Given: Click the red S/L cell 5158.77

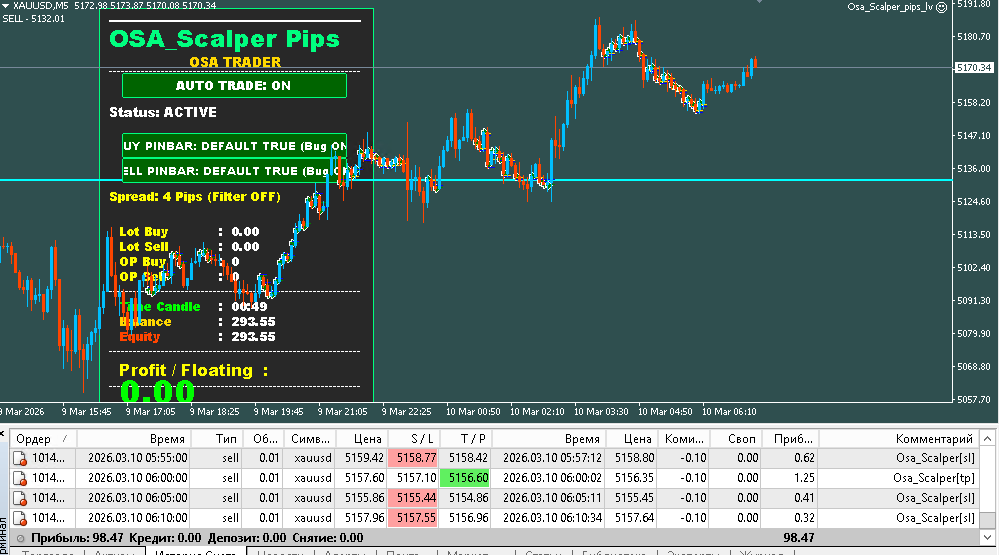Looking at the screenshot, I should click(x=413, y=458).
